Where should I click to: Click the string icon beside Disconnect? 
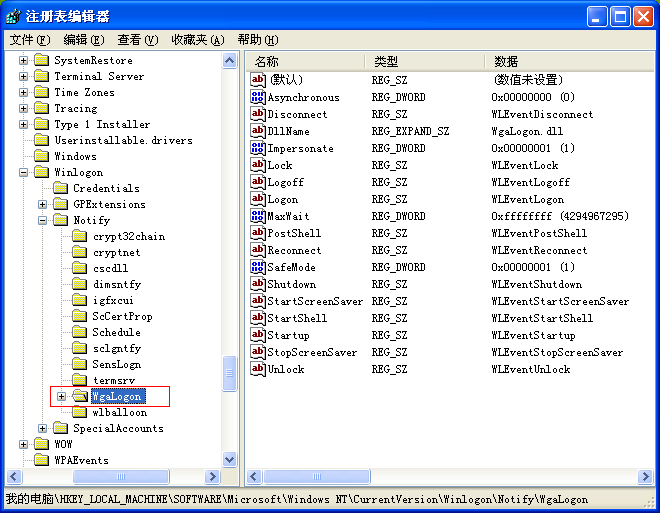[258, 114]
